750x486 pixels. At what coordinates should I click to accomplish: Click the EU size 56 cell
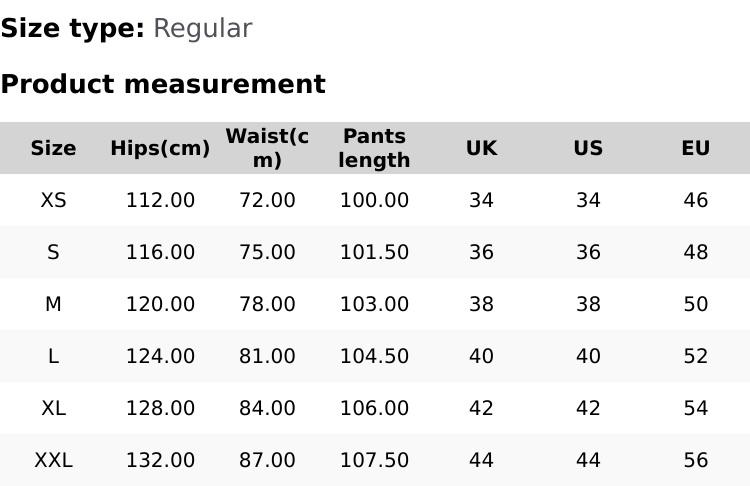coord(695,460)
